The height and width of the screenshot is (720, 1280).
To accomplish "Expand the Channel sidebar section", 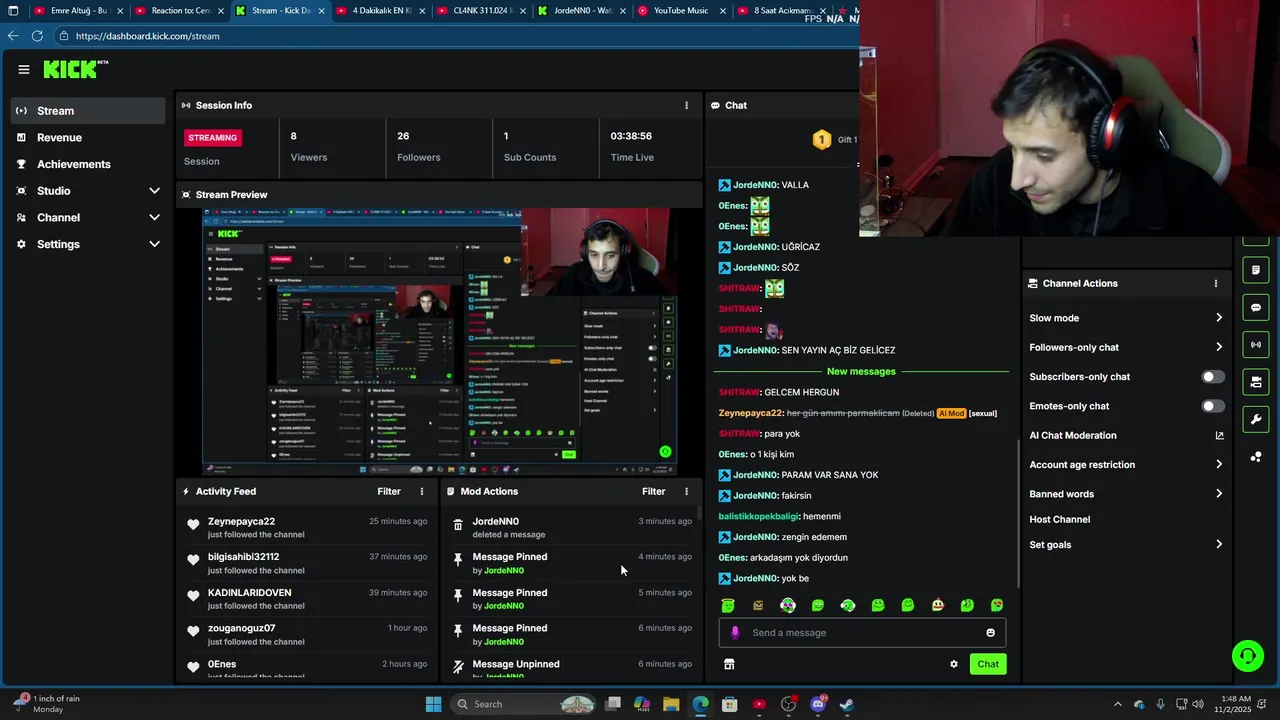I will coord(154,217).
